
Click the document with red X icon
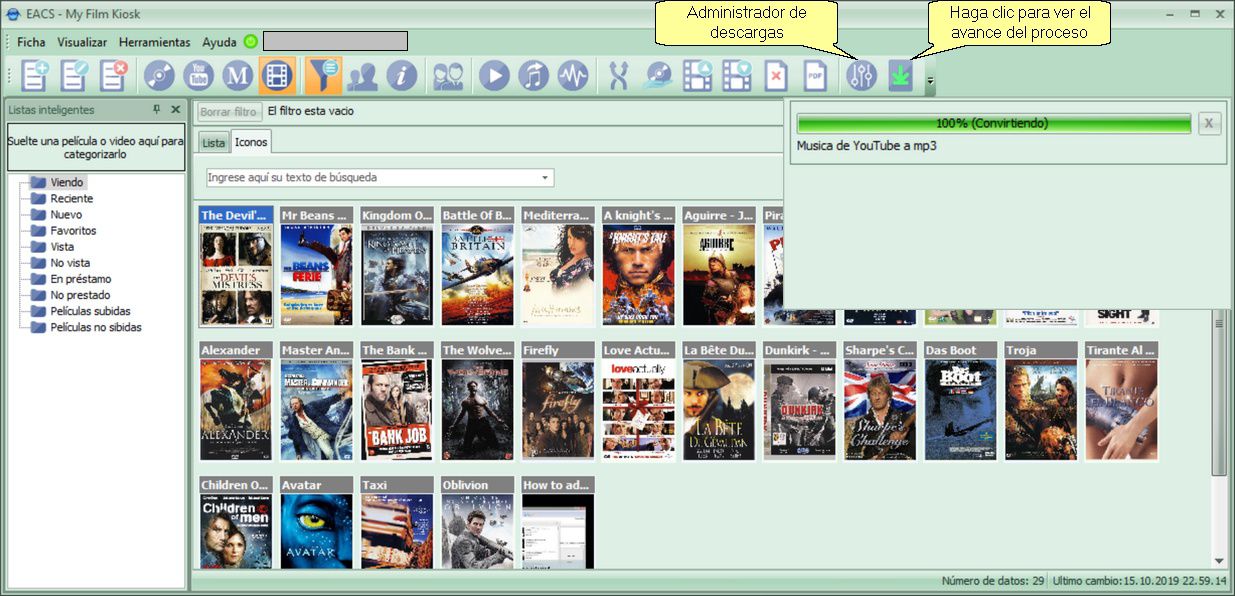pyautogui.click(x=776, y=76)
